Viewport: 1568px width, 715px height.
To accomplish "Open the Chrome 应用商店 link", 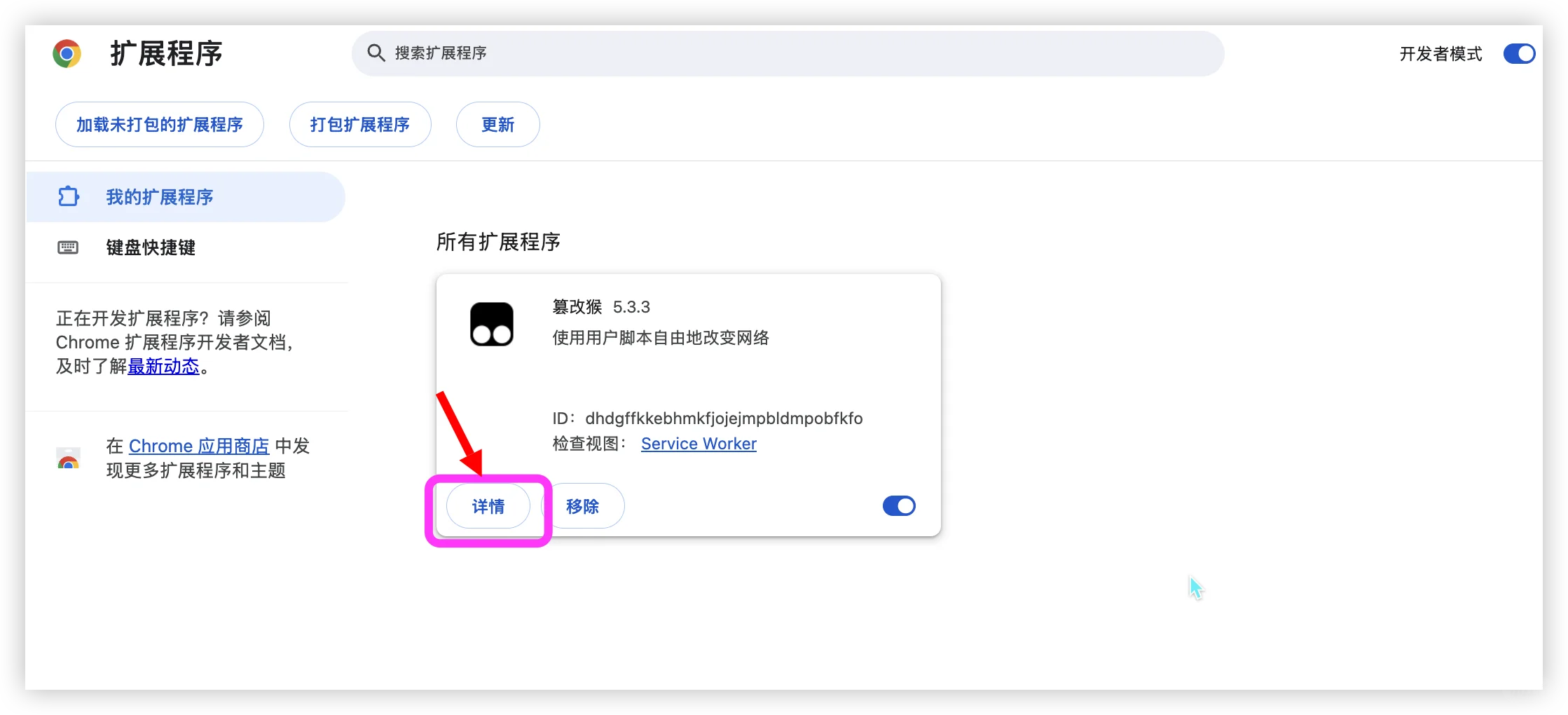I will [x=199, y=446].
